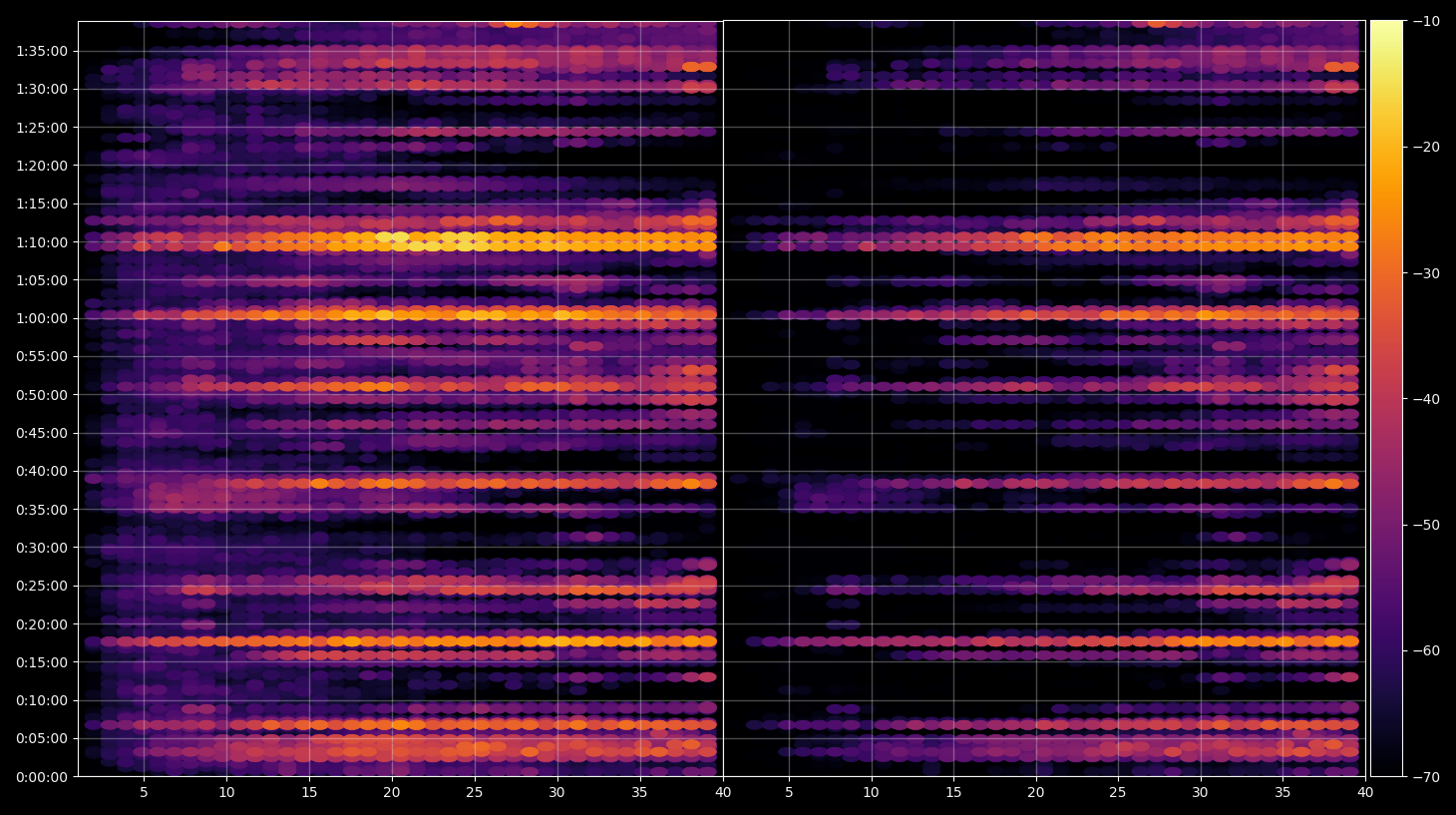Click the 0:35:00 time axis label
The width and height of the screenshot is (1456, 815).
click(42, 510)
